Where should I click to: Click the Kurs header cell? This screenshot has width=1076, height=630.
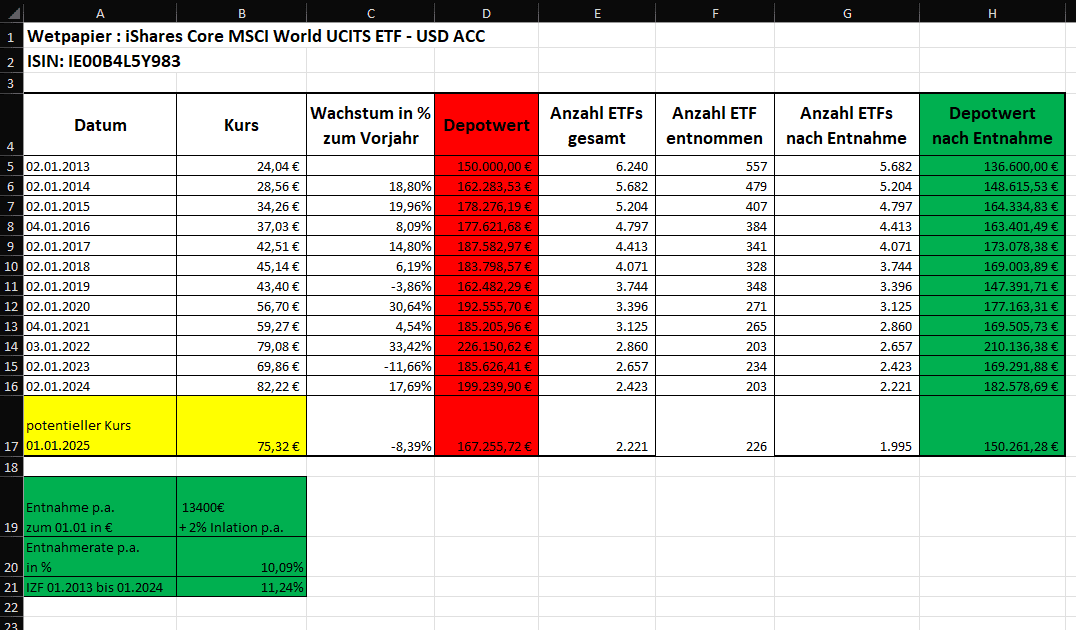pos(242,124)
